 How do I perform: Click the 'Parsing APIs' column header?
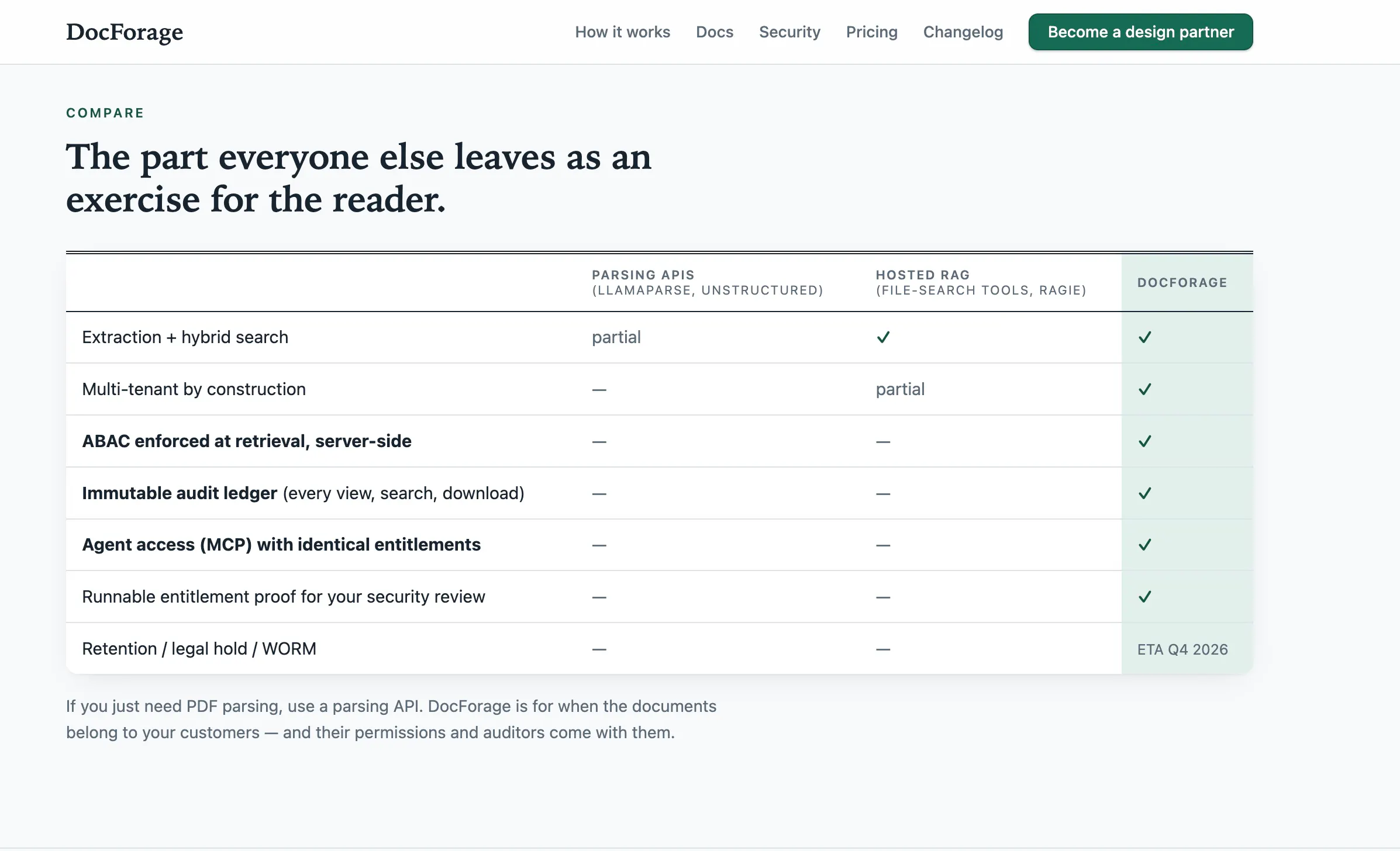click(708, 283)
